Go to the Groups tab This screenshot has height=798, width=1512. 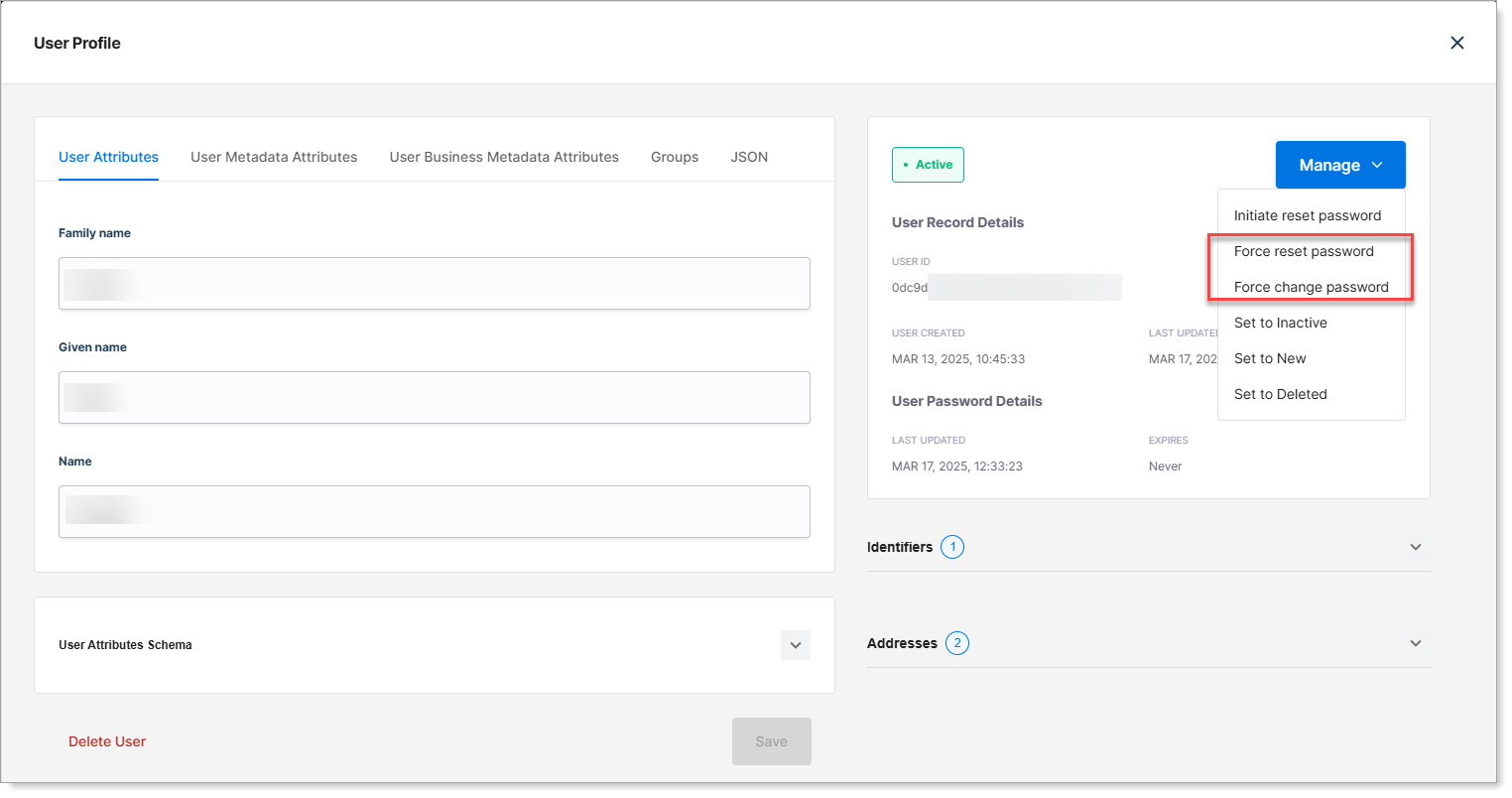pos(675,157)
